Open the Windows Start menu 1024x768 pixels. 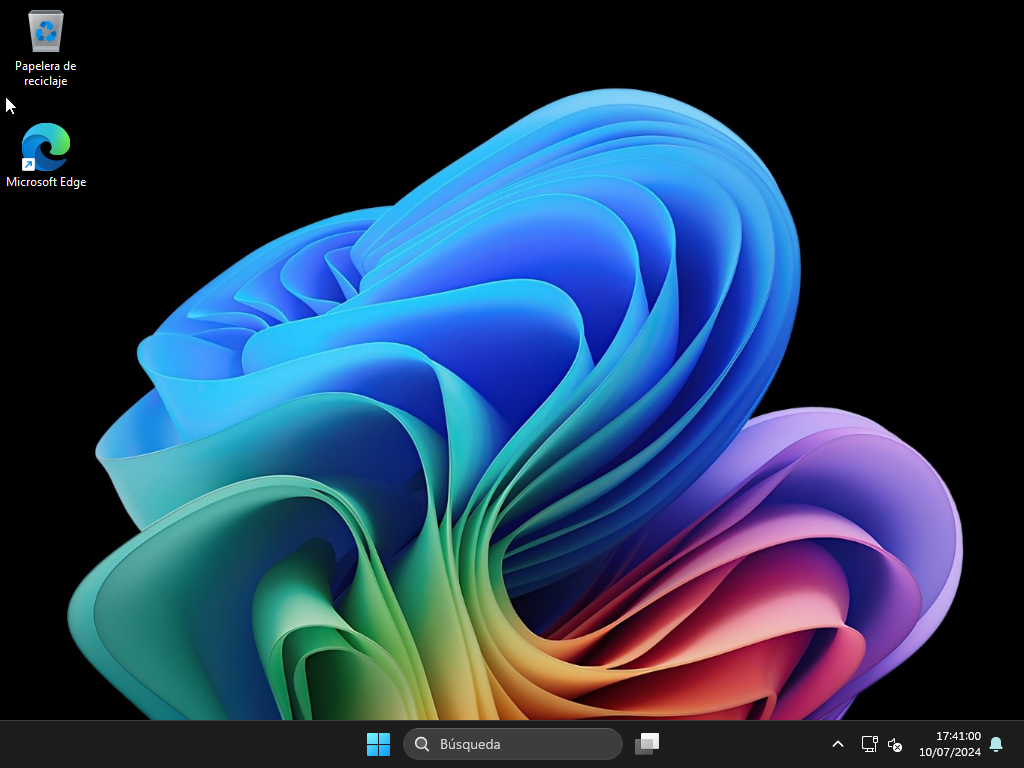coord(378,744)
